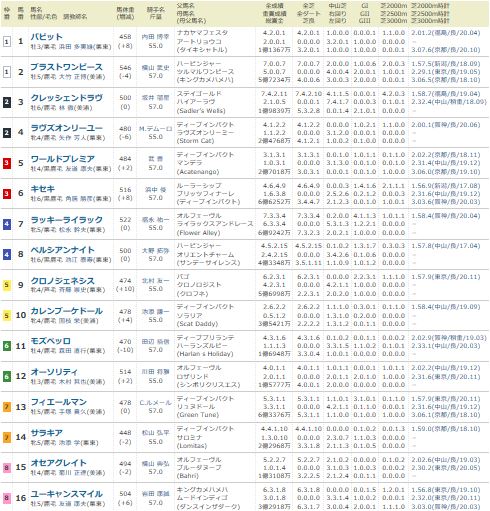Open キセキ horse profile link
The width and height of the screenshot is (490, 511).
[x=43, y=189]
